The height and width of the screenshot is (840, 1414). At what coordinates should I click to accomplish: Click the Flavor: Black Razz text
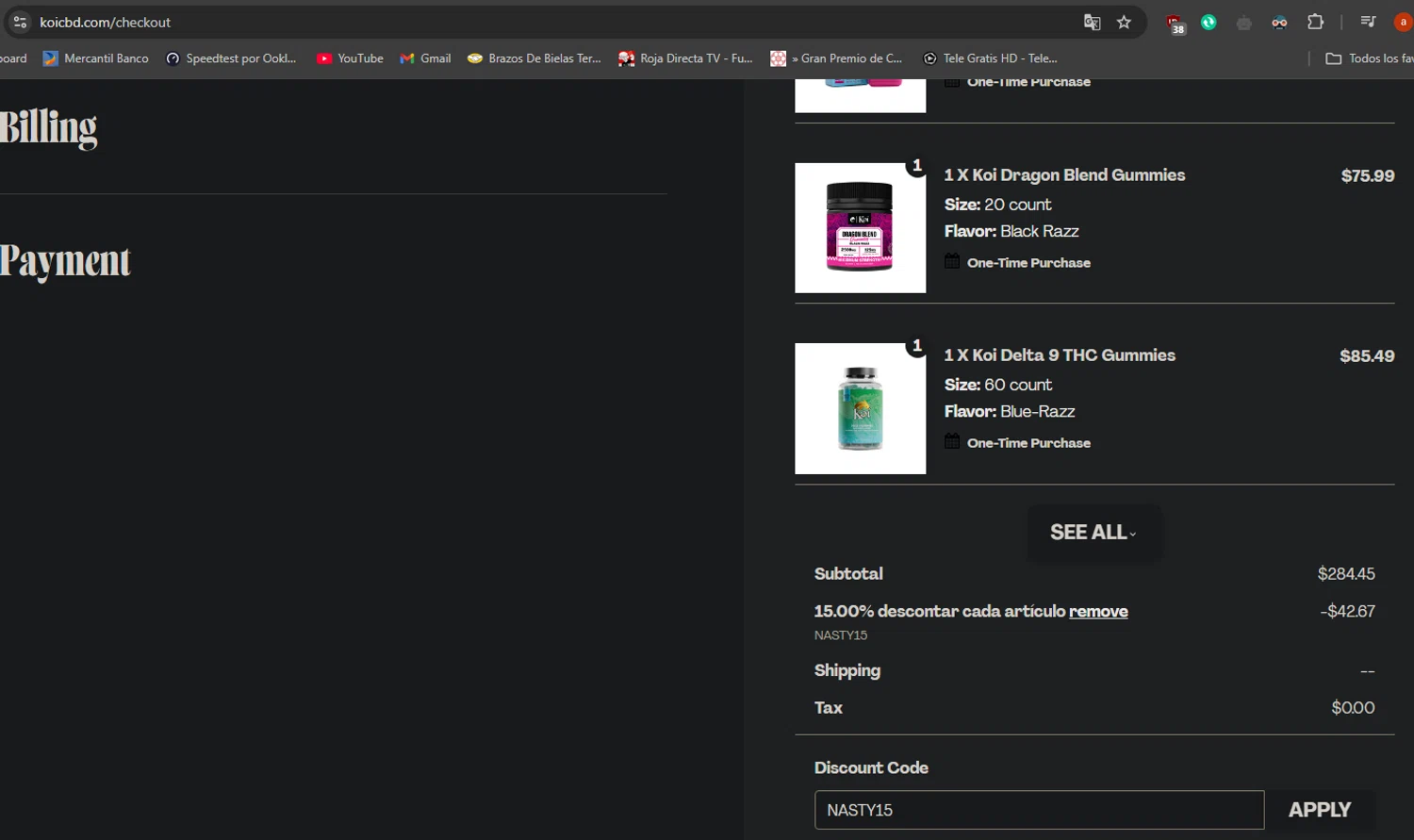click(x=1011, y=231)
